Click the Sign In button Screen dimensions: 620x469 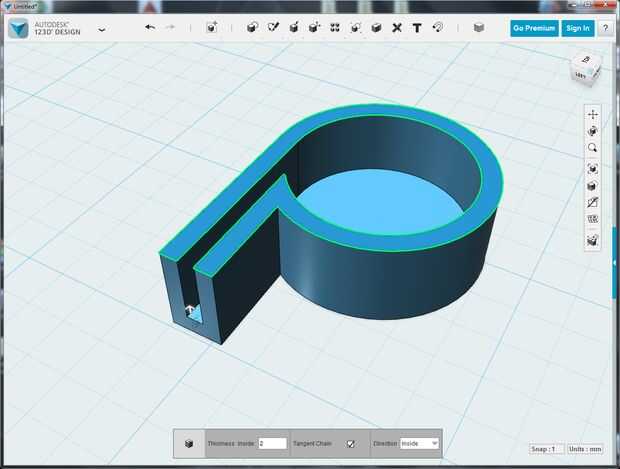click(578, 28)
